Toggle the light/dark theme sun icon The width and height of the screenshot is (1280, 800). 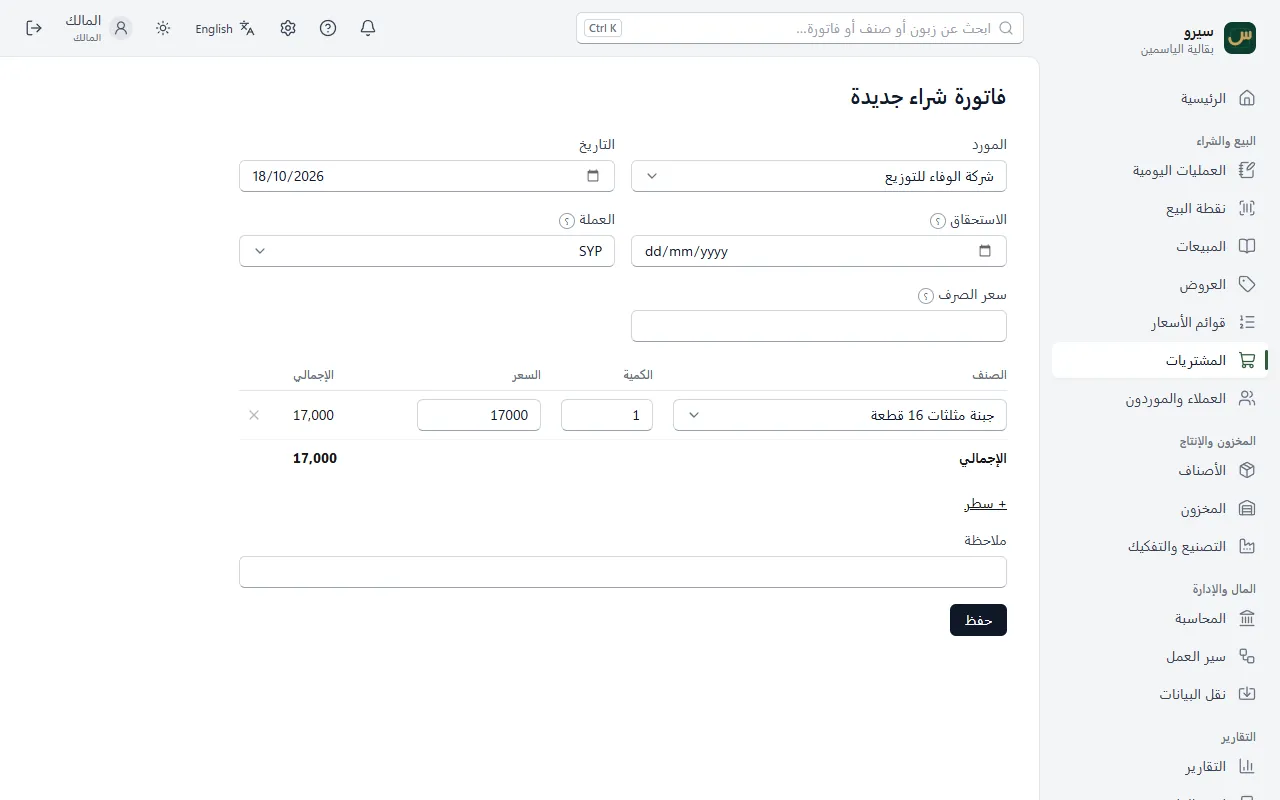(163, 28)
